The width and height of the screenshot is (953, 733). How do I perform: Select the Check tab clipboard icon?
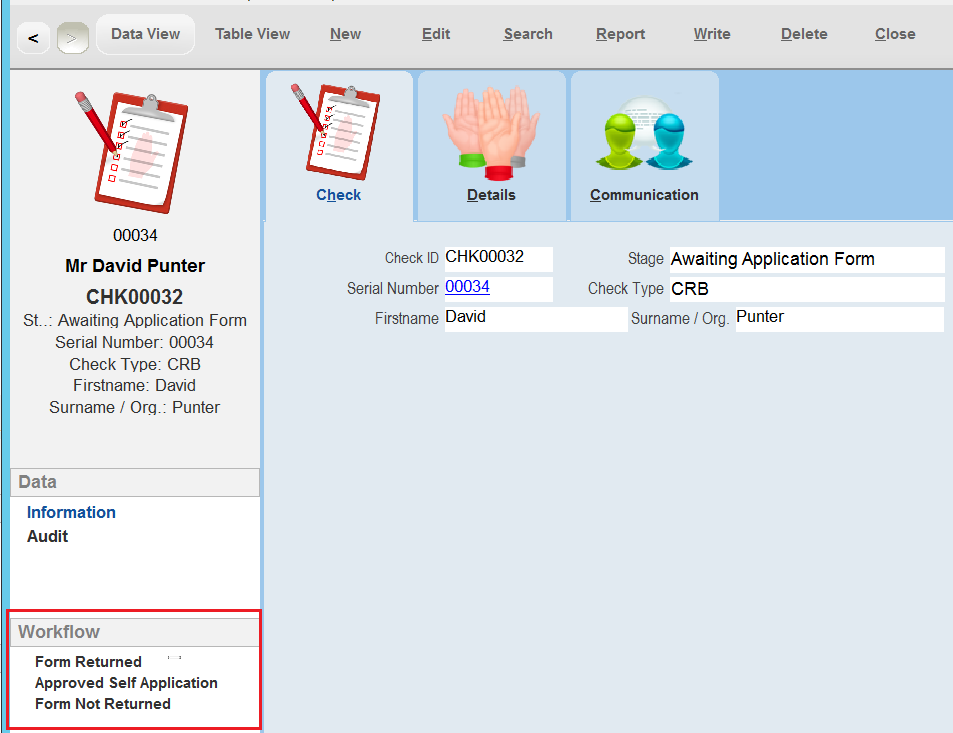click(x=338, y=135)
